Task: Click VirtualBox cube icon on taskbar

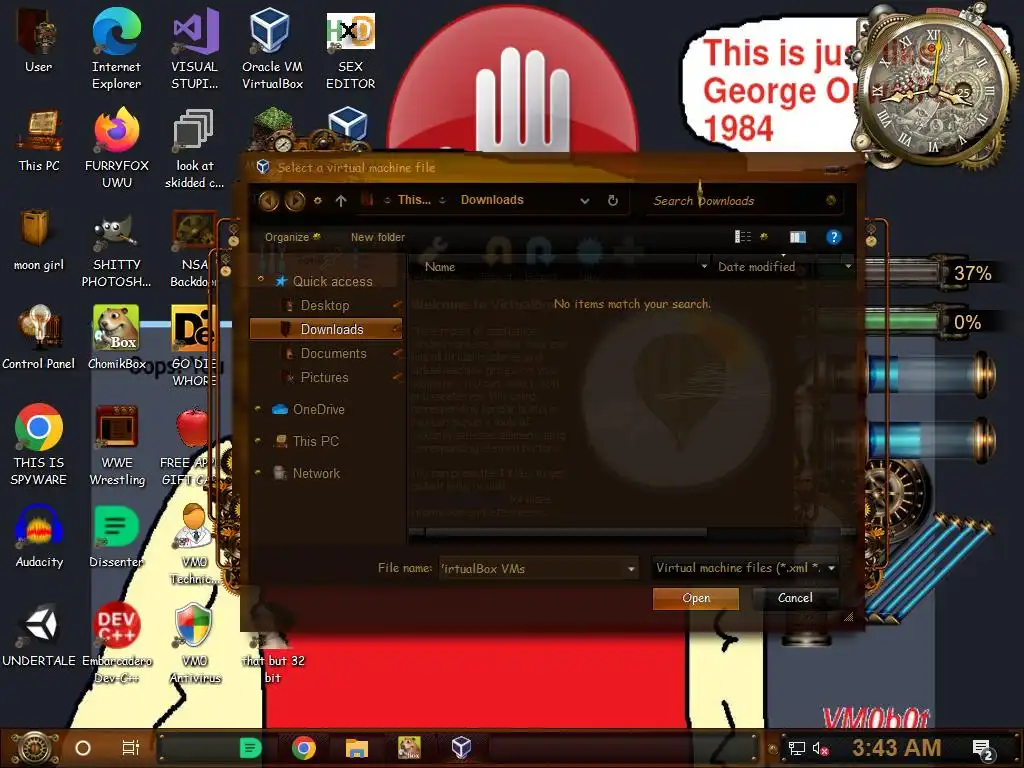Action: click(461, 748)
